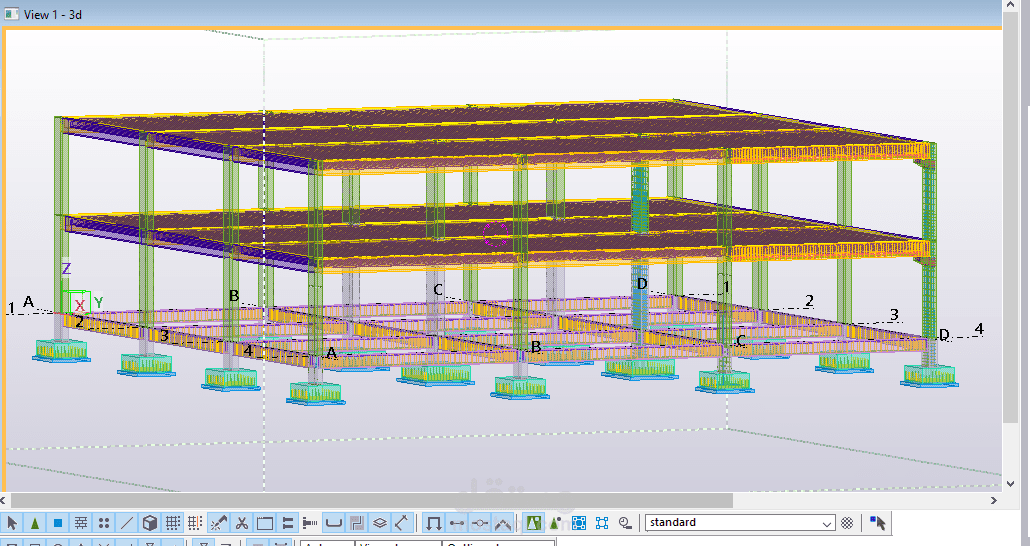
Task: Click grid label 'A' beside the XYZ symbol
Action: [x=28, y=302]
